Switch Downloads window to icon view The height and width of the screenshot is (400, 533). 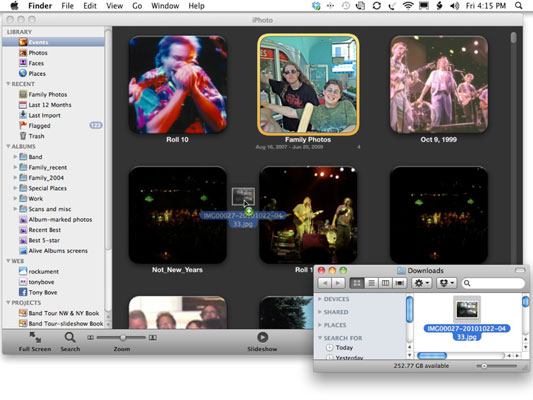[357, 283]
